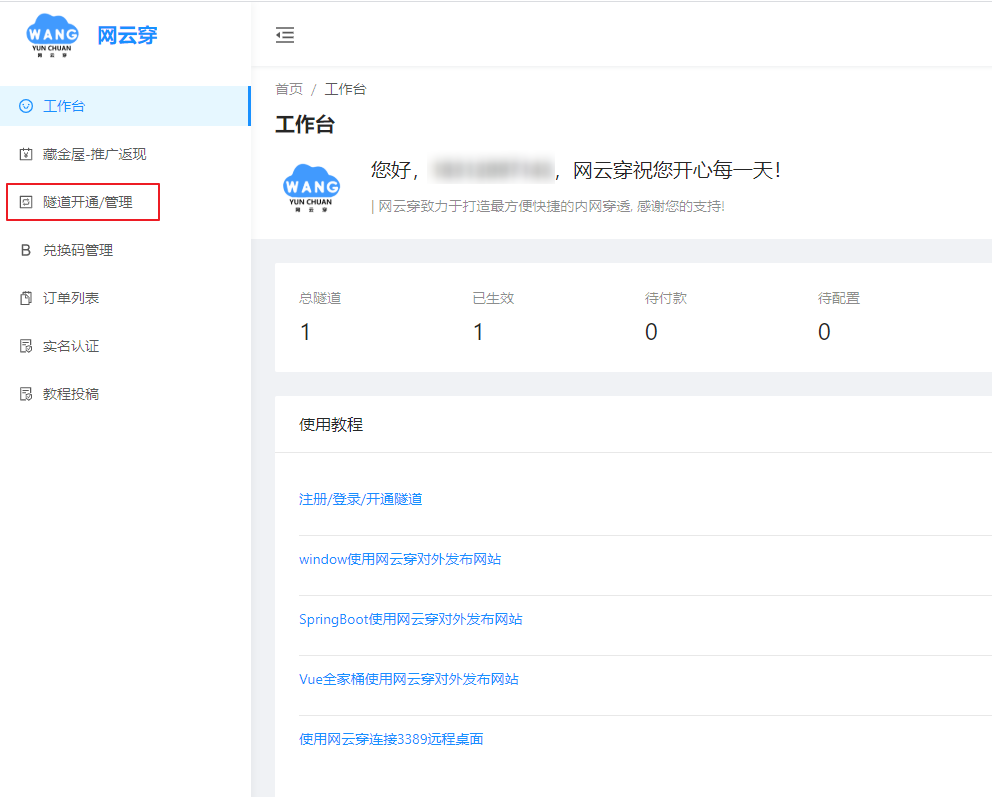The image size is (992, 797).
Task: Open tutorial 注册/登录/开通隧道
Action: tap(361, 499)
